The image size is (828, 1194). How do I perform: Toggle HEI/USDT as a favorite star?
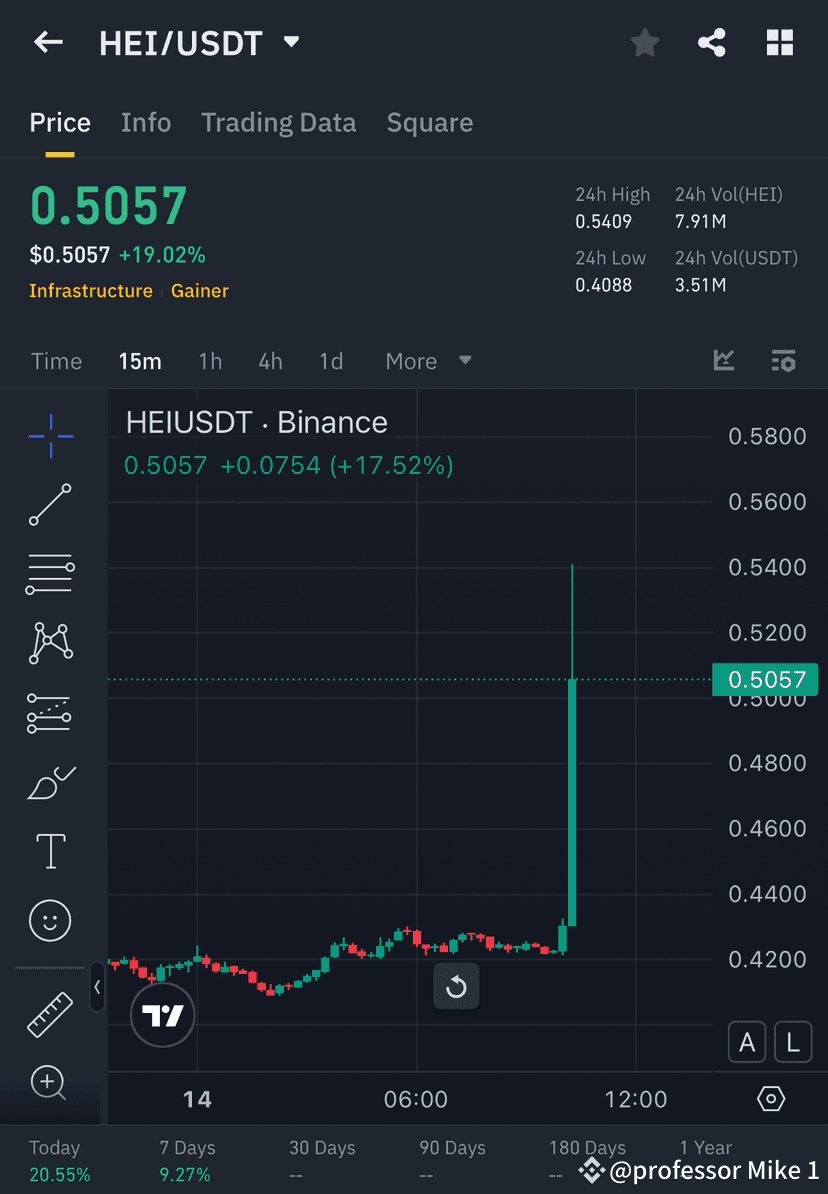644,42
